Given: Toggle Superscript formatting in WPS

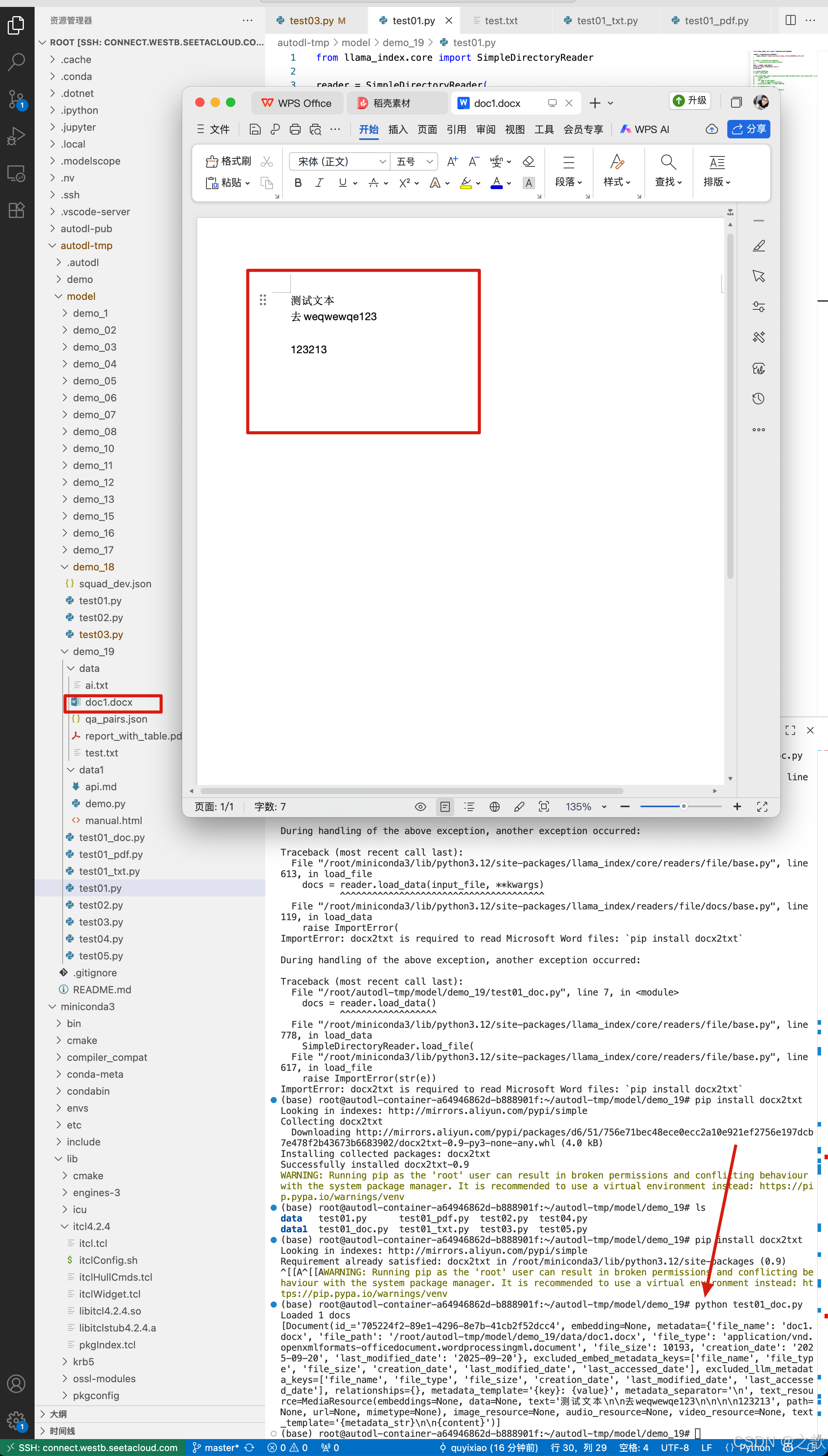Looking at the screenshot, I should click(404, 183).
